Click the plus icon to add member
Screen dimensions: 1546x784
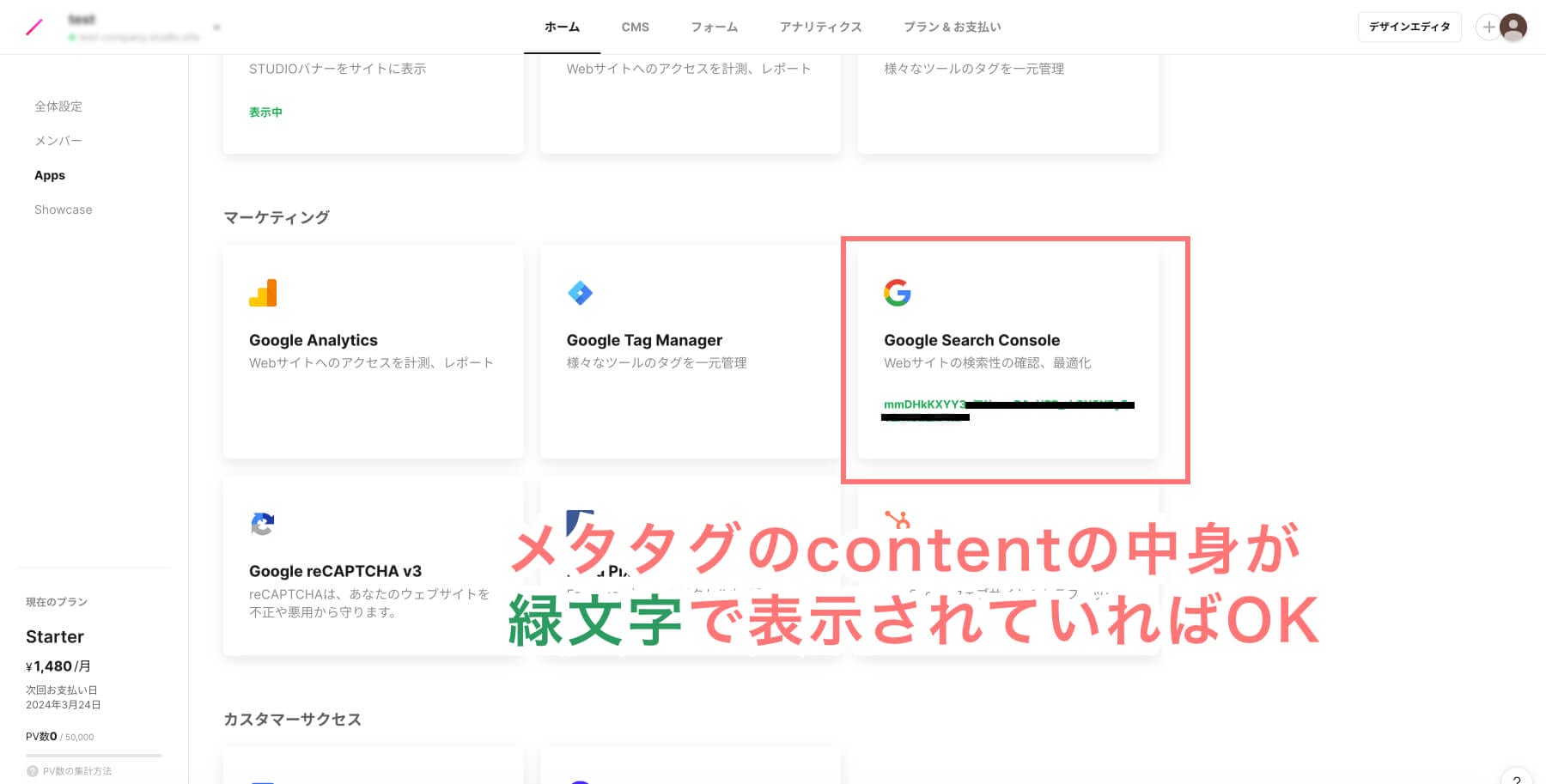click(1488, 27)
